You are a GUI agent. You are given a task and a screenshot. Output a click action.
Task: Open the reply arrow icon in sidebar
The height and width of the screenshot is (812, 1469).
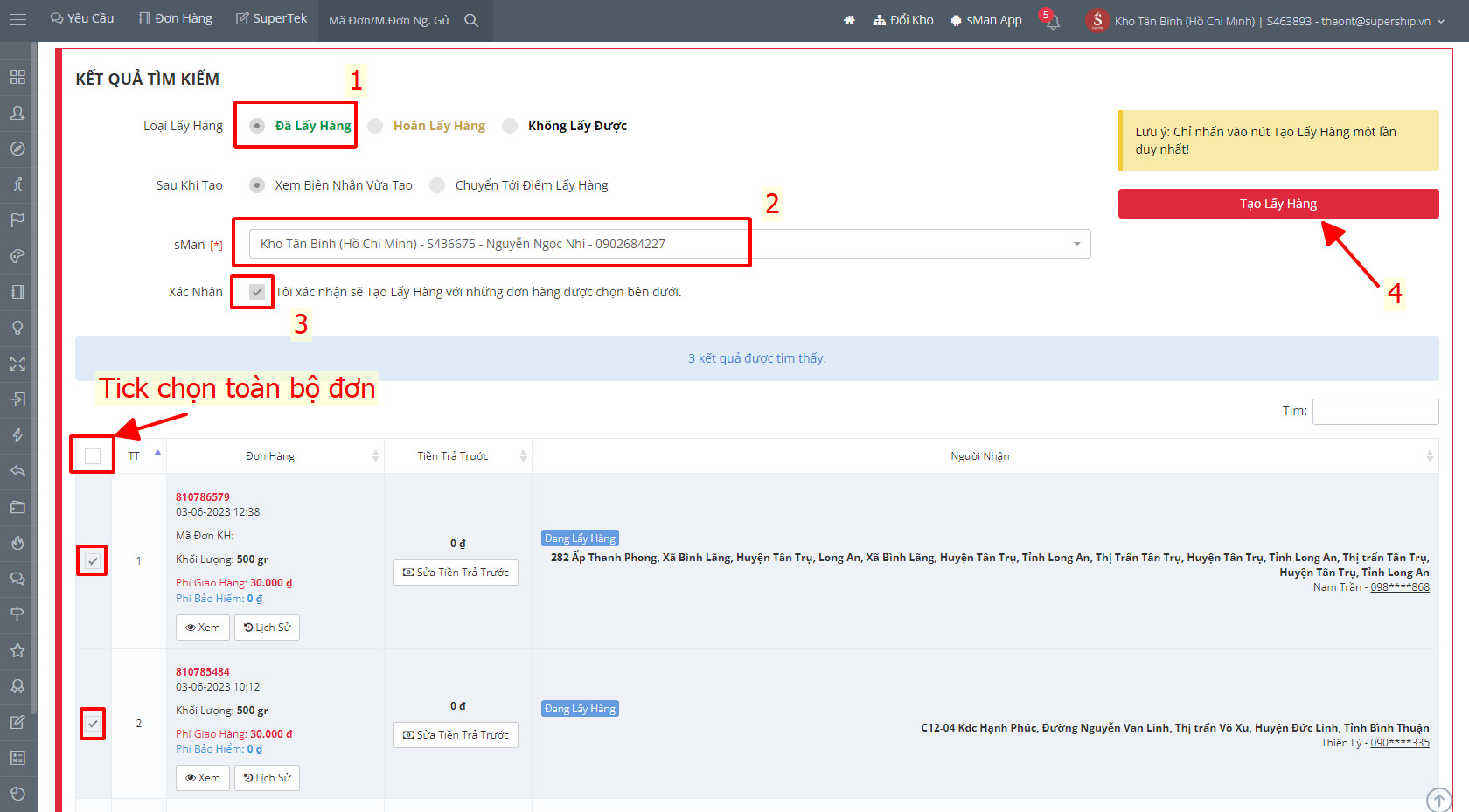[17, 471]
